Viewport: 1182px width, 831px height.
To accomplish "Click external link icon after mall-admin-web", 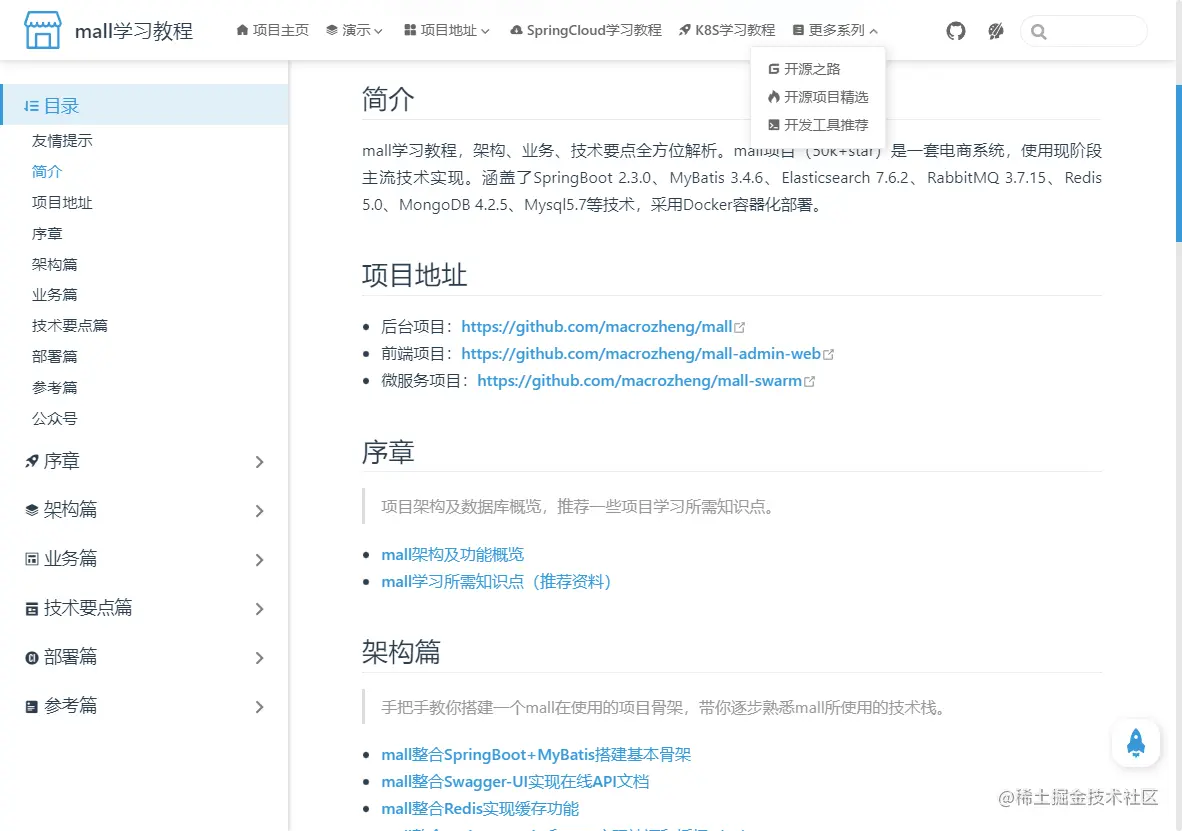I will pos(828,354).
